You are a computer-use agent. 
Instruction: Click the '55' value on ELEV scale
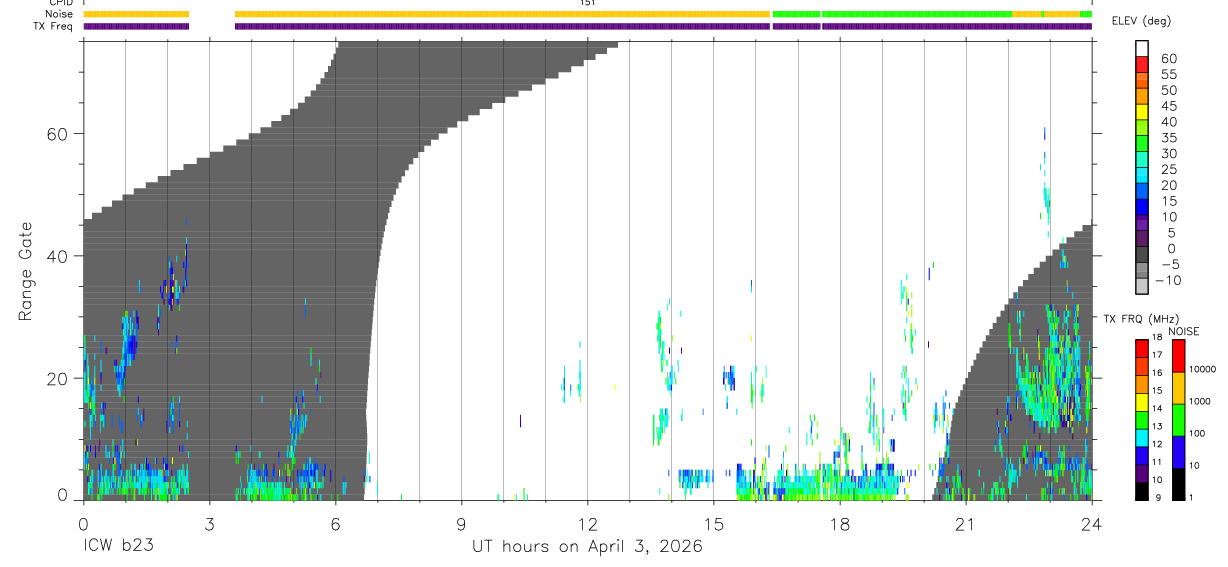point(1168,75)
